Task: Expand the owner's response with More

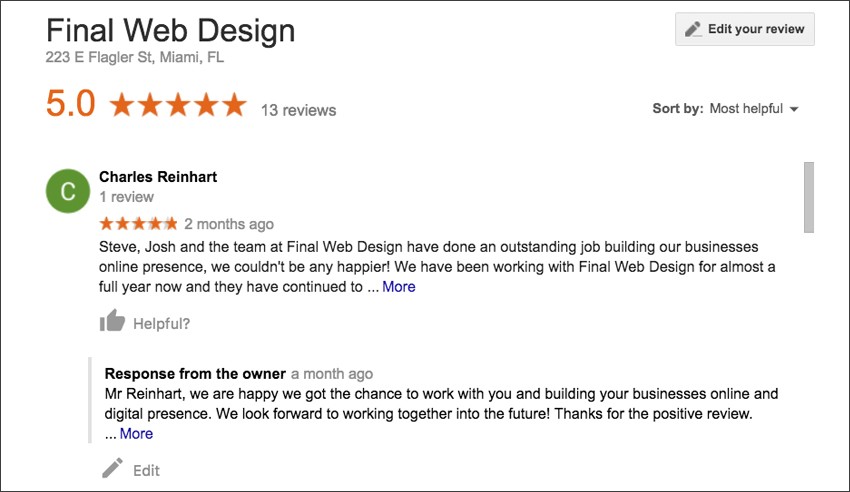Action: [x=136, y=433]
